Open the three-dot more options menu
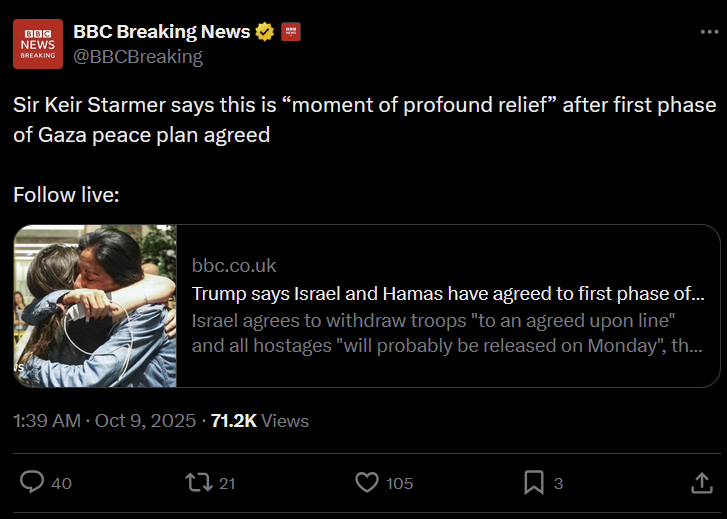Image resolution: width=727 pixels, height=519 pixels. [709, 32]
